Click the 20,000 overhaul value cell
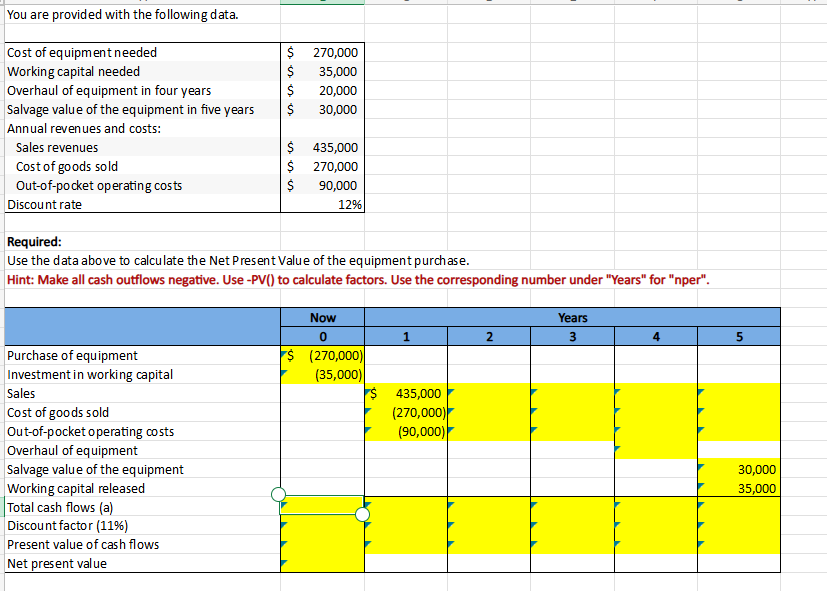The height and width of the screenshot is (591, 827). click(x=322, y=91)
